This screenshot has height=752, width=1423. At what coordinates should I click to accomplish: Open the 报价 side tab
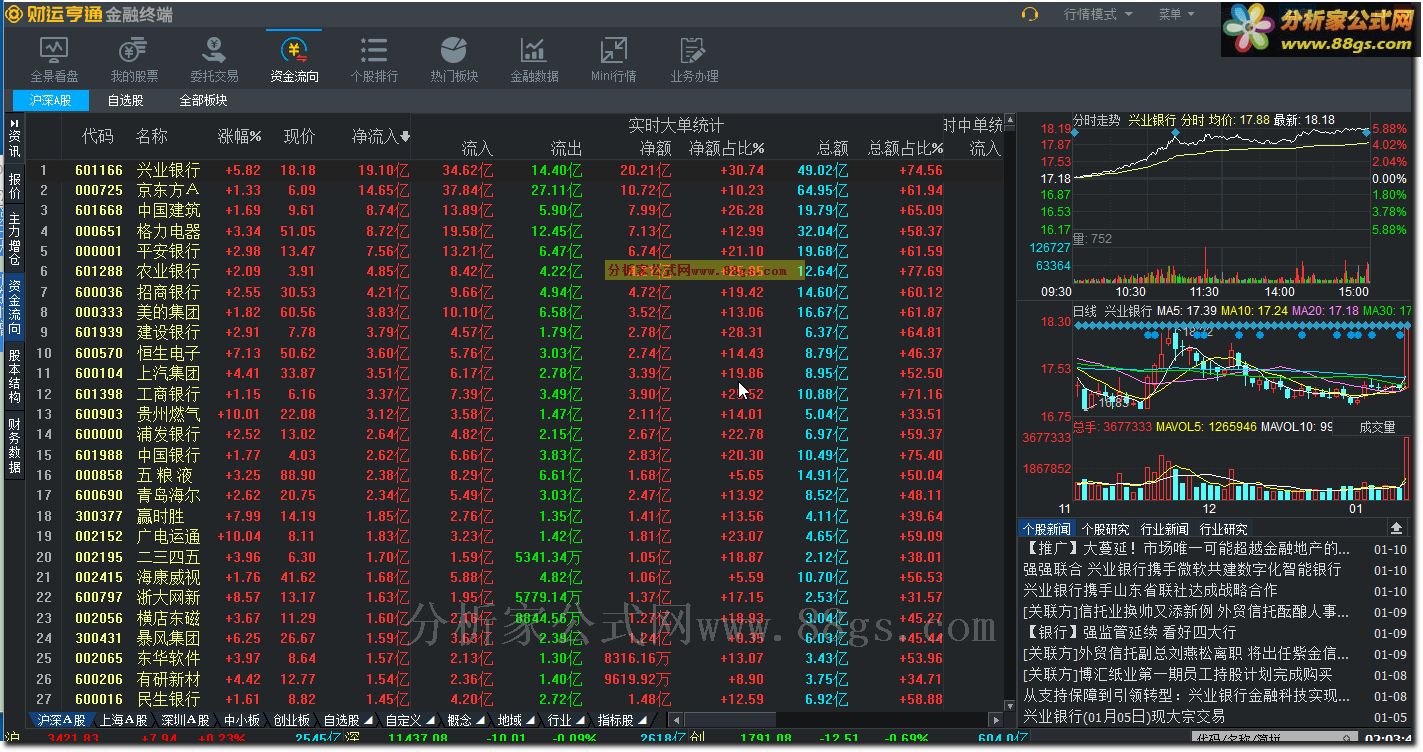14,186
